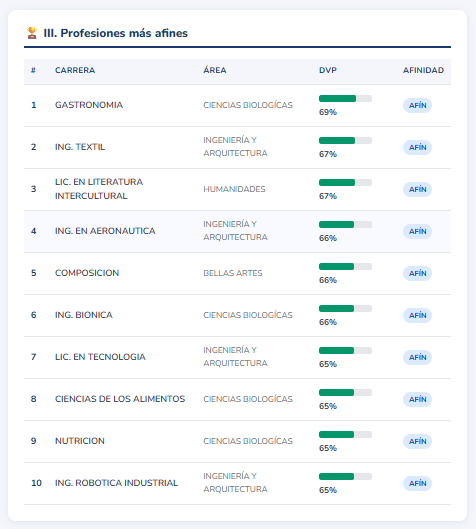Click rank number 10 in the table
The height and width of the screenshot is (529, 476).
point(36,483)
